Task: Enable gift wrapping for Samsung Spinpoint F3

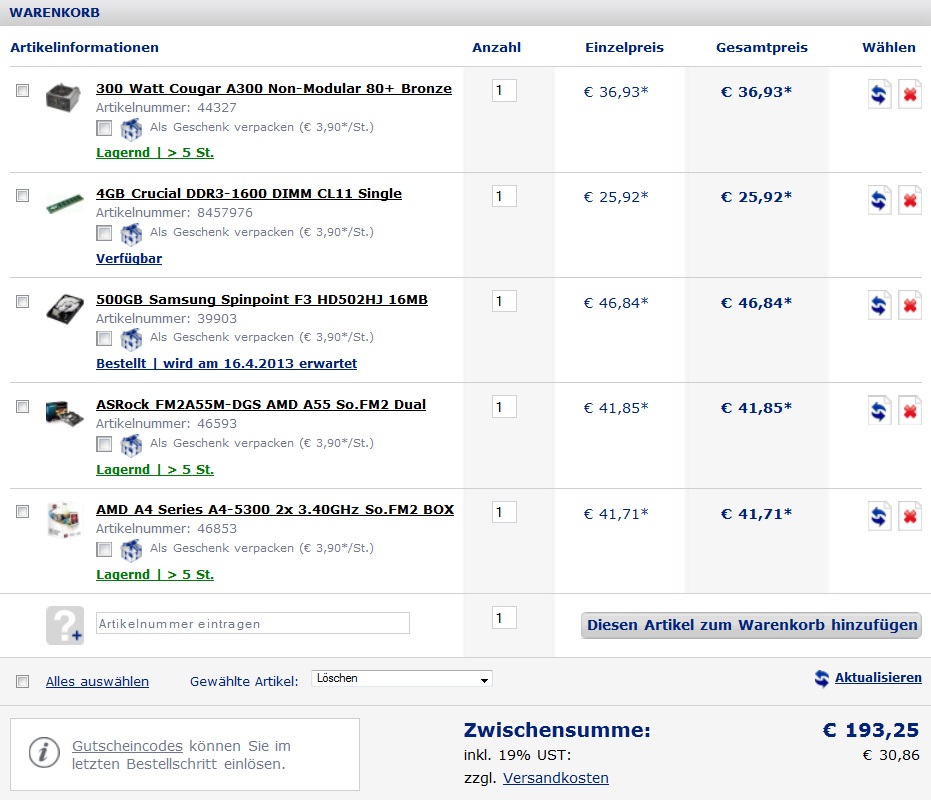Action: coord(104,338)
